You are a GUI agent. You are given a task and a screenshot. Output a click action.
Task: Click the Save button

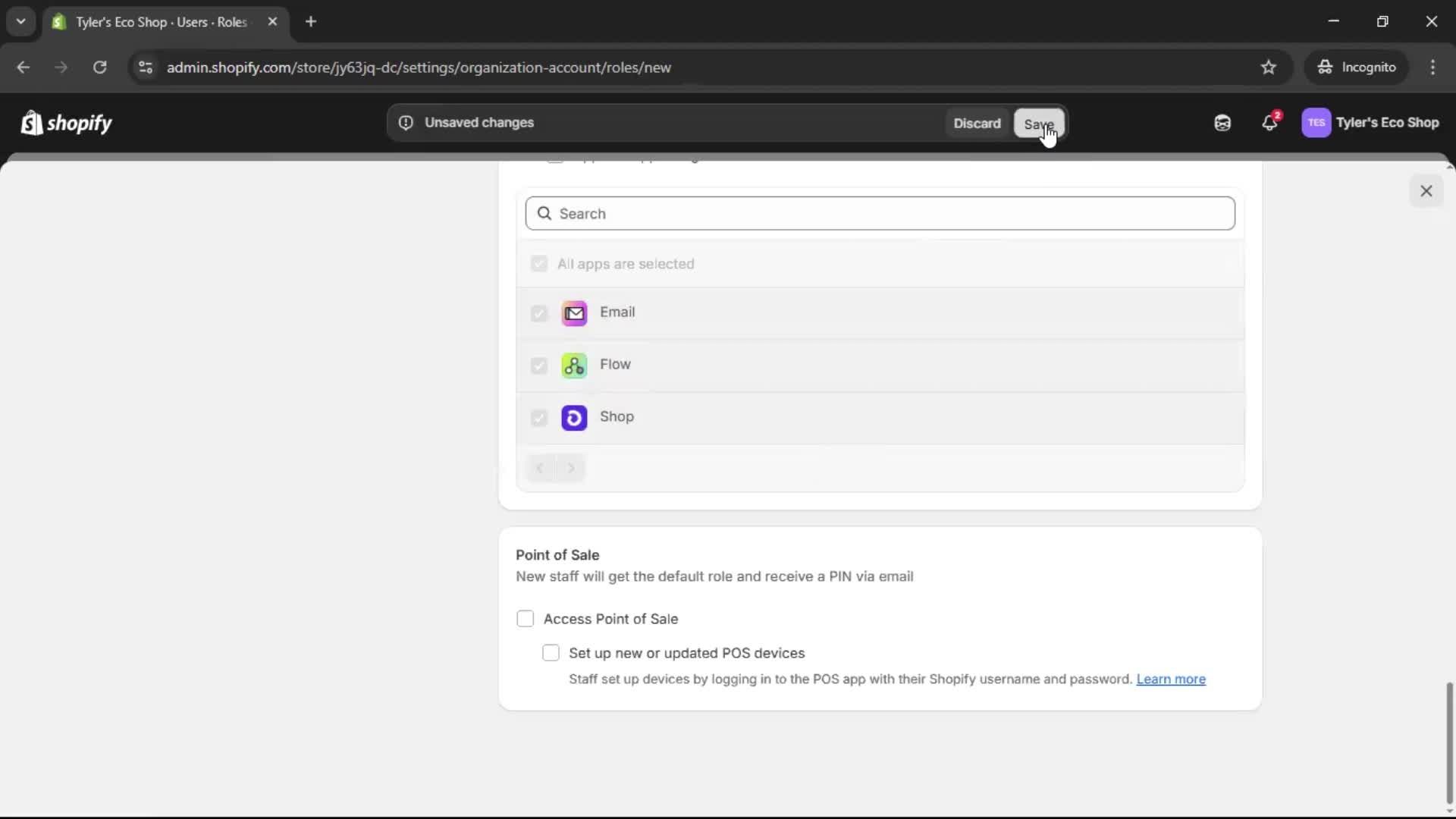pos(1038,124)
